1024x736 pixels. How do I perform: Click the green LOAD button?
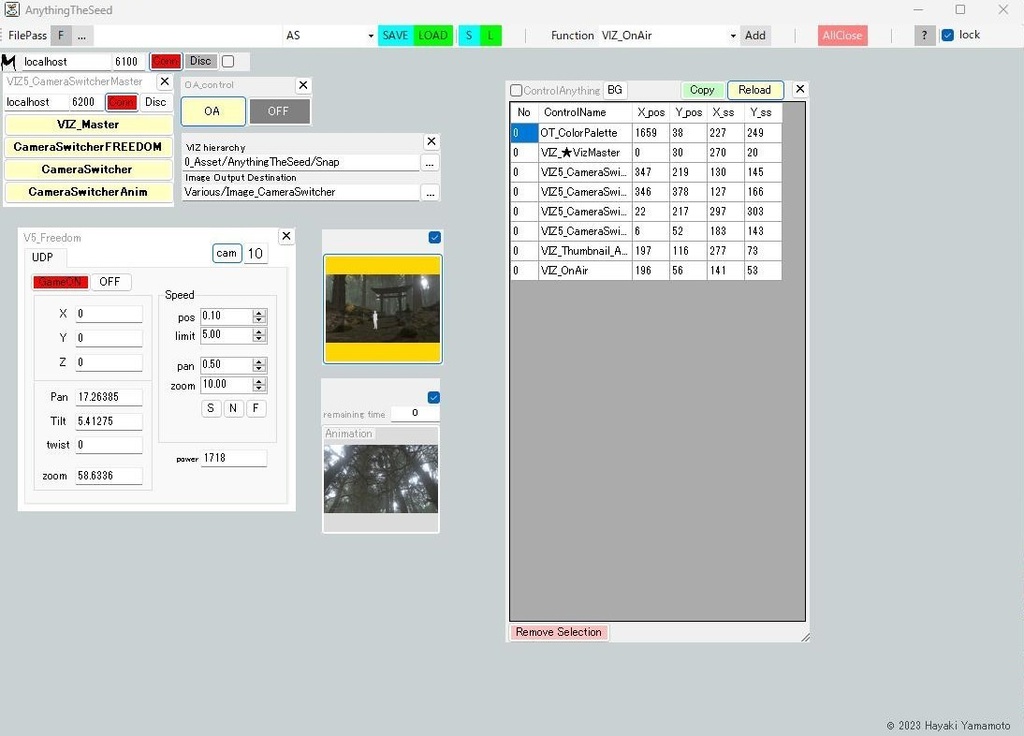tap(433, 35)
